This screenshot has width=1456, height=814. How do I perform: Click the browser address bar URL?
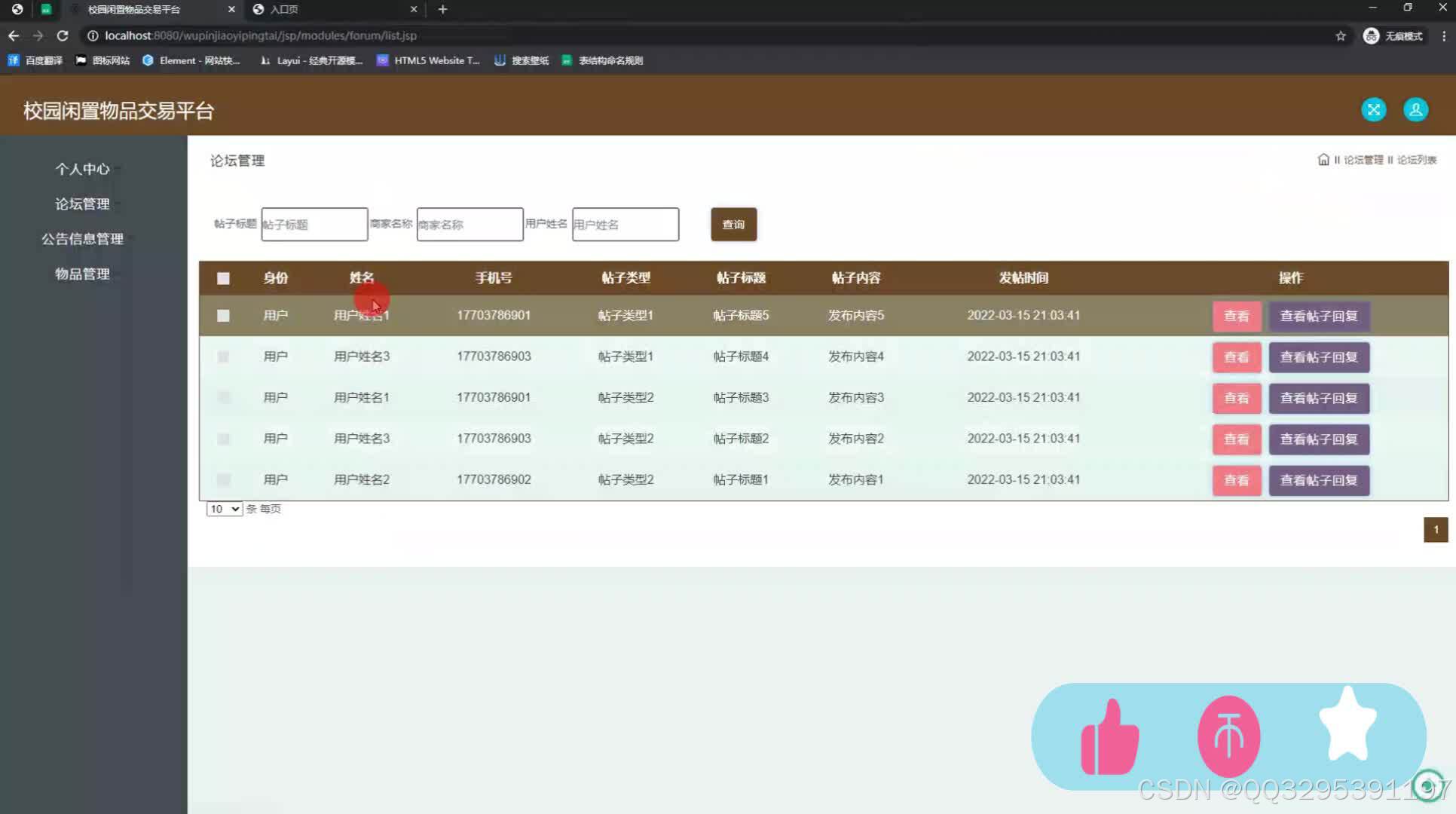[x=261, y=35]
